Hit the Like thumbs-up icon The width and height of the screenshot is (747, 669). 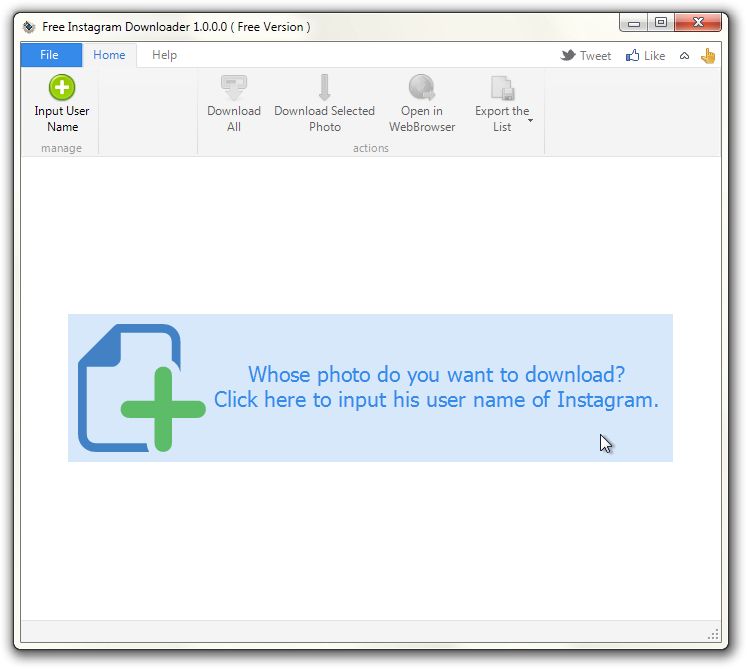pos(633,56)
